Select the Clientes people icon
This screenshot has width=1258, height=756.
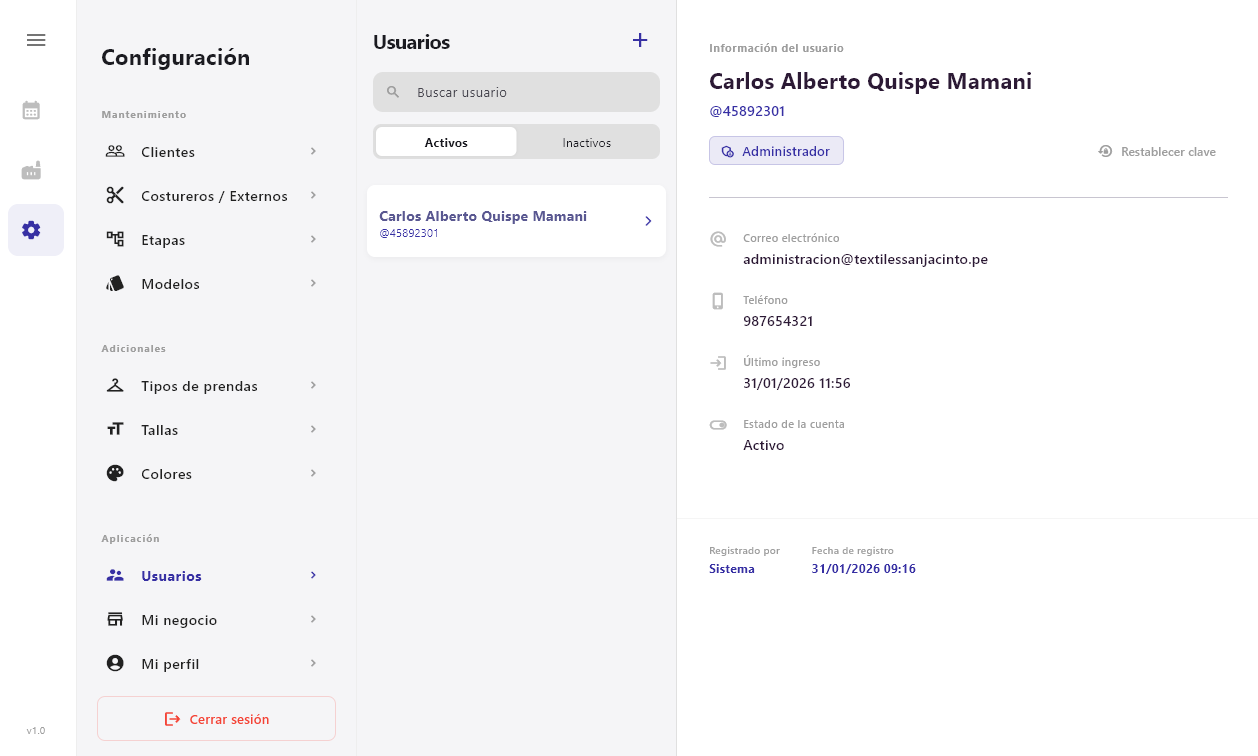[x=115, y=152]
